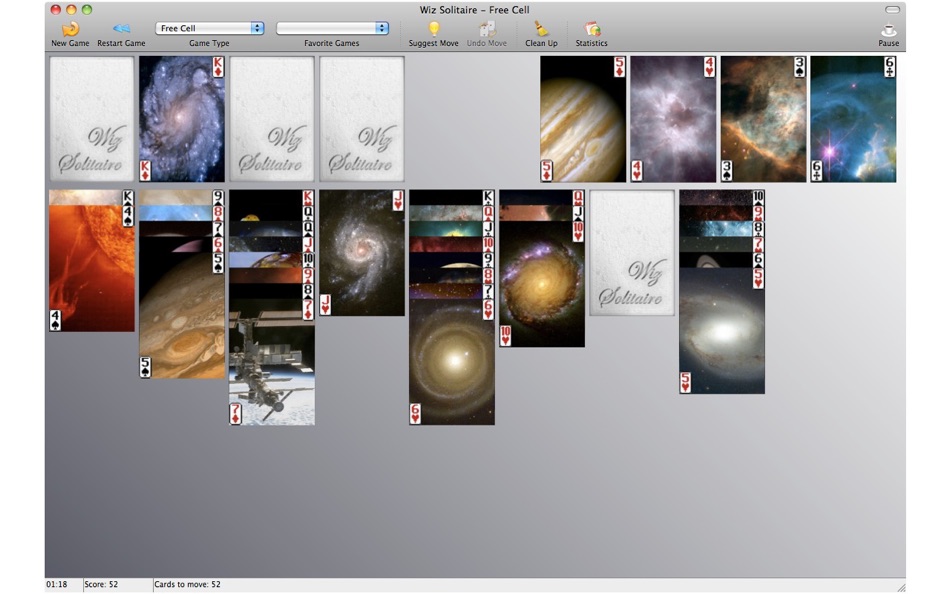Viewport: 950px width, 594px height.
Task: Click the empty free cell left of the King of diamonds
Action: [91, 119]
